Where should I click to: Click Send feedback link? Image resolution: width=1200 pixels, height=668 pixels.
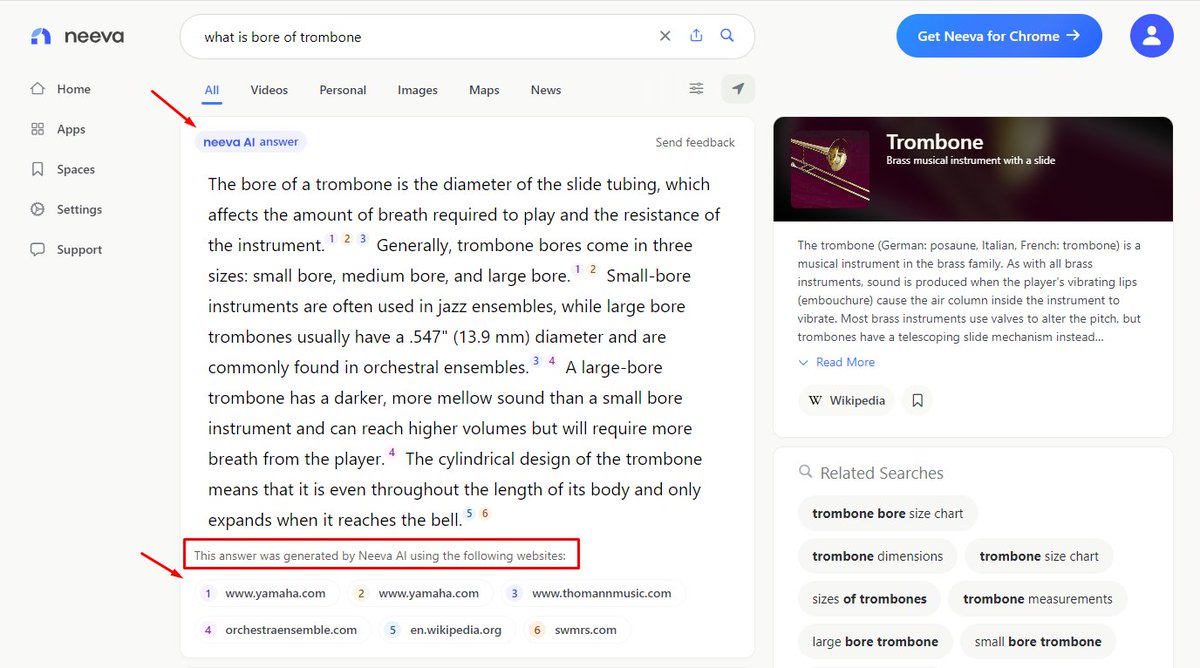695,142
